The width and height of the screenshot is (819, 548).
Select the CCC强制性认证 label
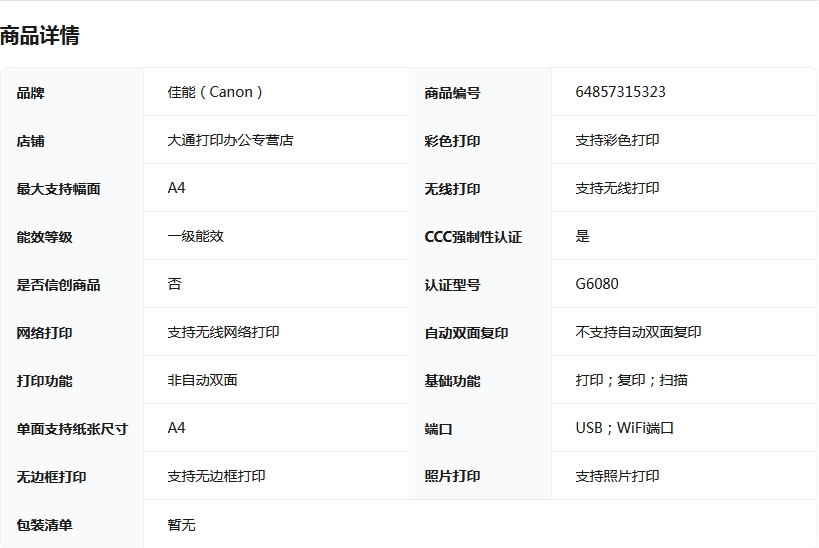[x=473, y=237]
